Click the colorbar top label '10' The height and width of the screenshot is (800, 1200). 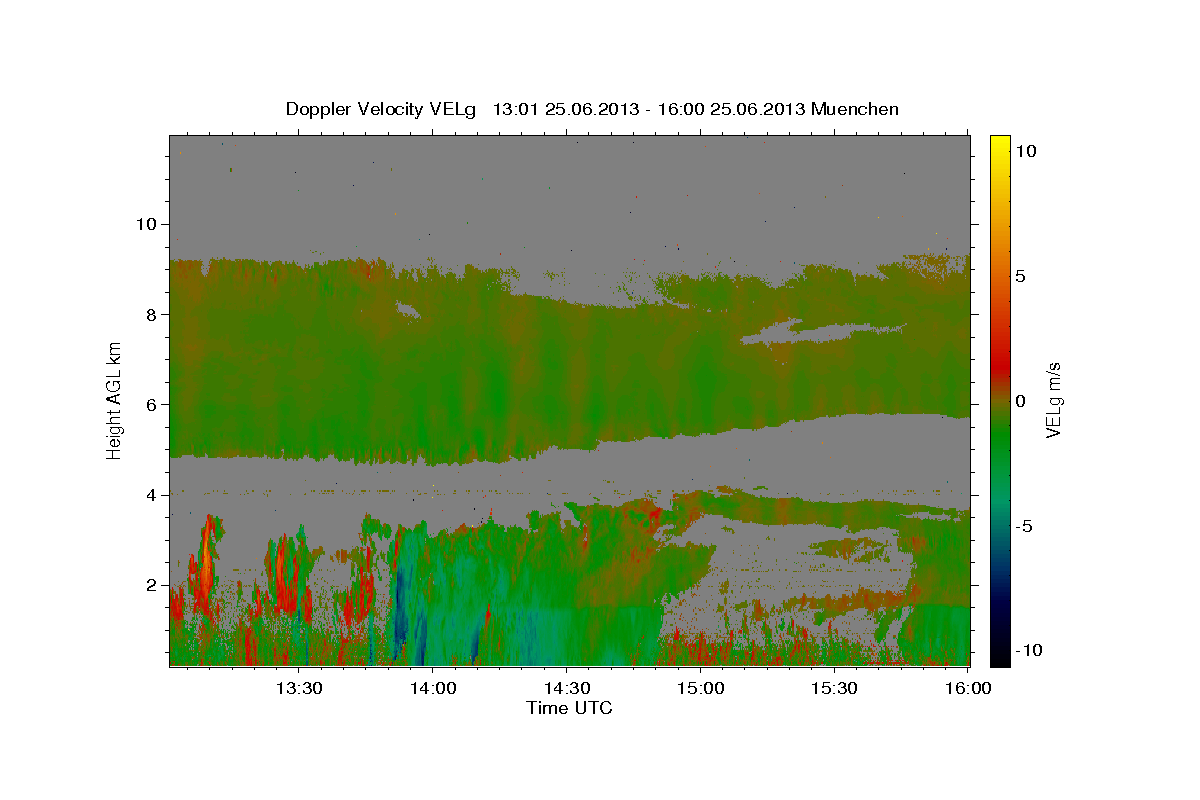pos(1025,150)
